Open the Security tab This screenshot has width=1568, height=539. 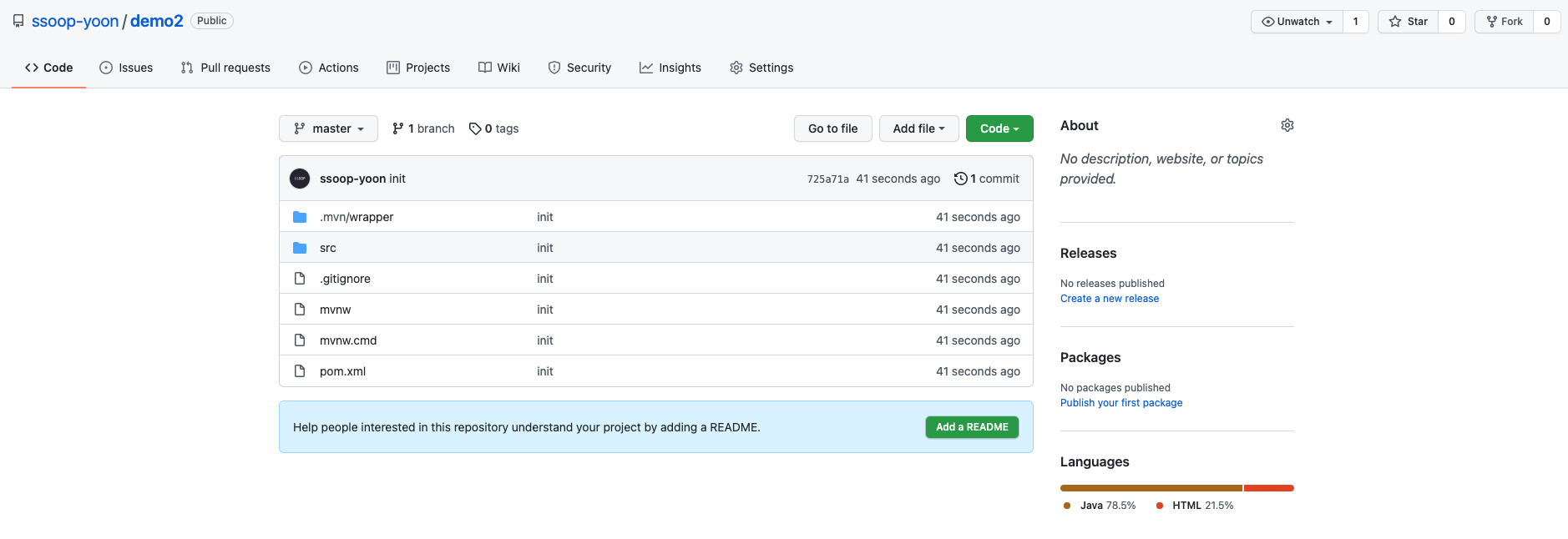pyautogui.click(x=579, y=68)
